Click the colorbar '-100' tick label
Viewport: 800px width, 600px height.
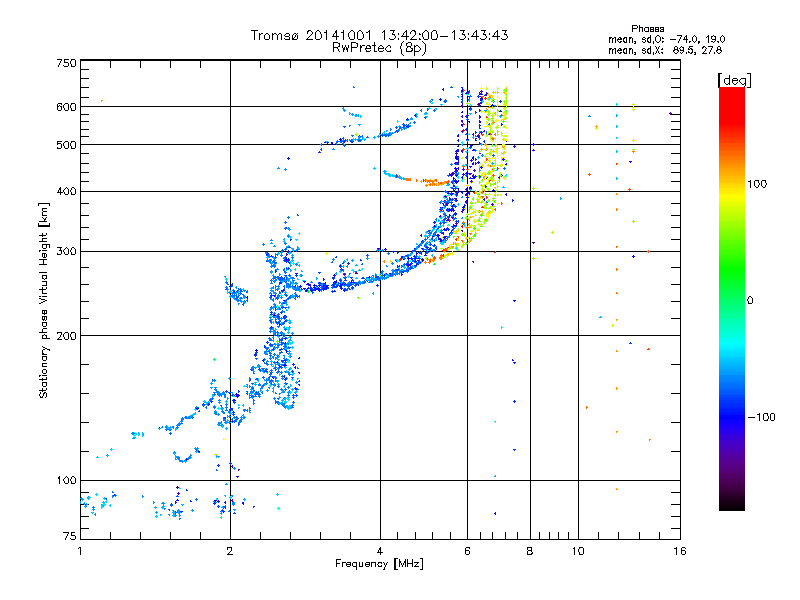[x=761, y=417]
